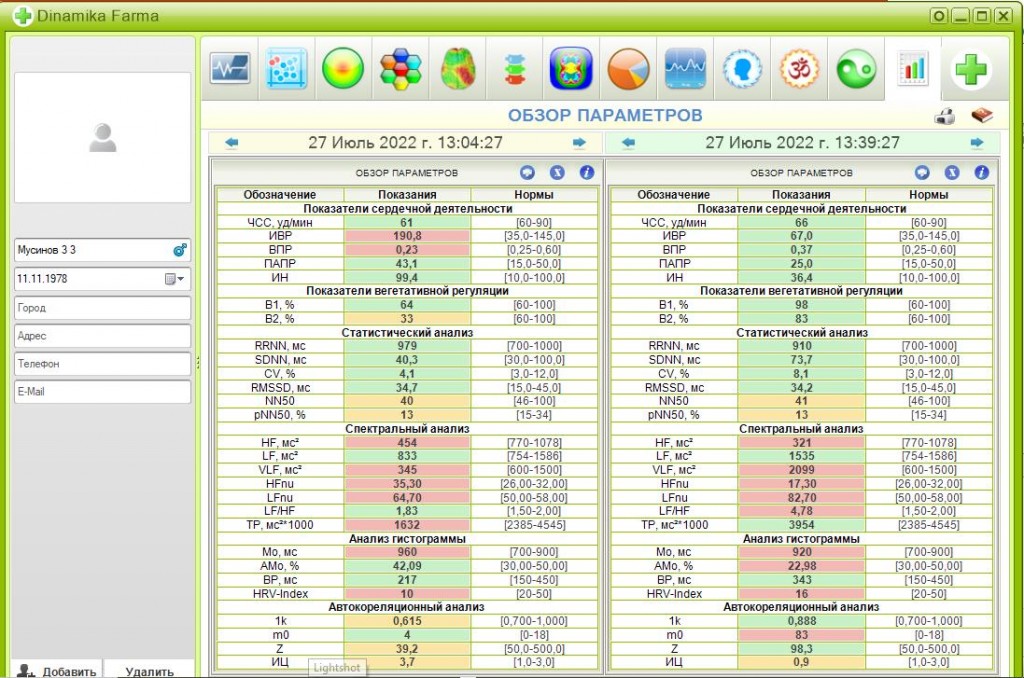The image size is (1024, 678).
Task: Switch to the bar chart parameters tab
Action: pos(913,68)
